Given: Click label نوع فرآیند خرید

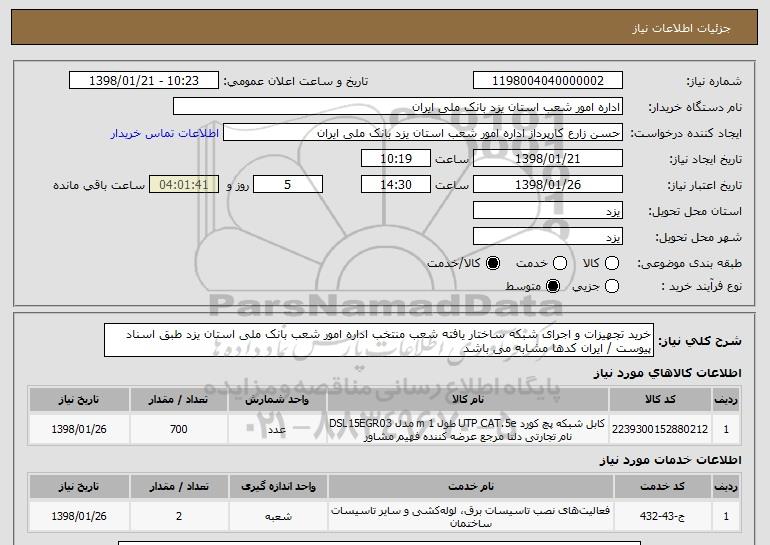Looking at the screenshot, I should click(701, 286).
